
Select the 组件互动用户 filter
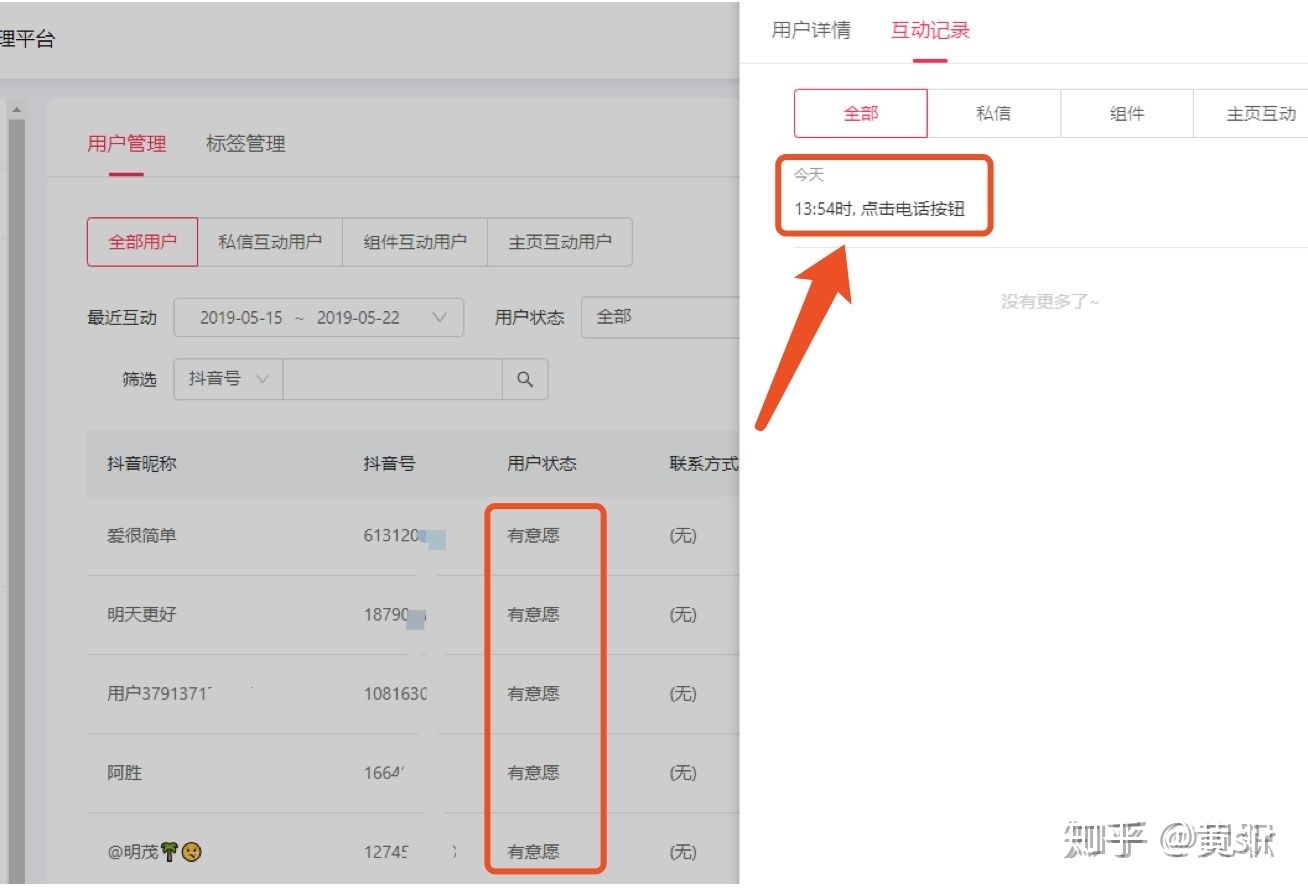[415, 242]
